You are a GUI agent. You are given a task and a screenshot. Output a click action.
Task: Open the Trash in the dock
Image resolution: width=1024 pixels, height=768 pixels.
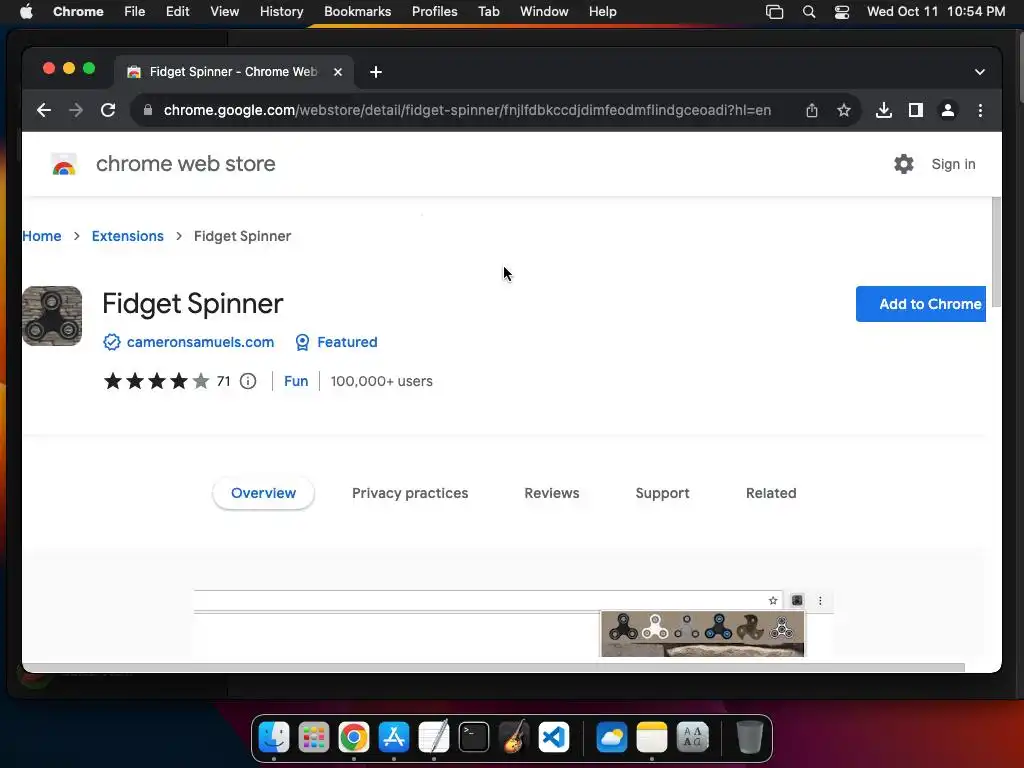750,737
